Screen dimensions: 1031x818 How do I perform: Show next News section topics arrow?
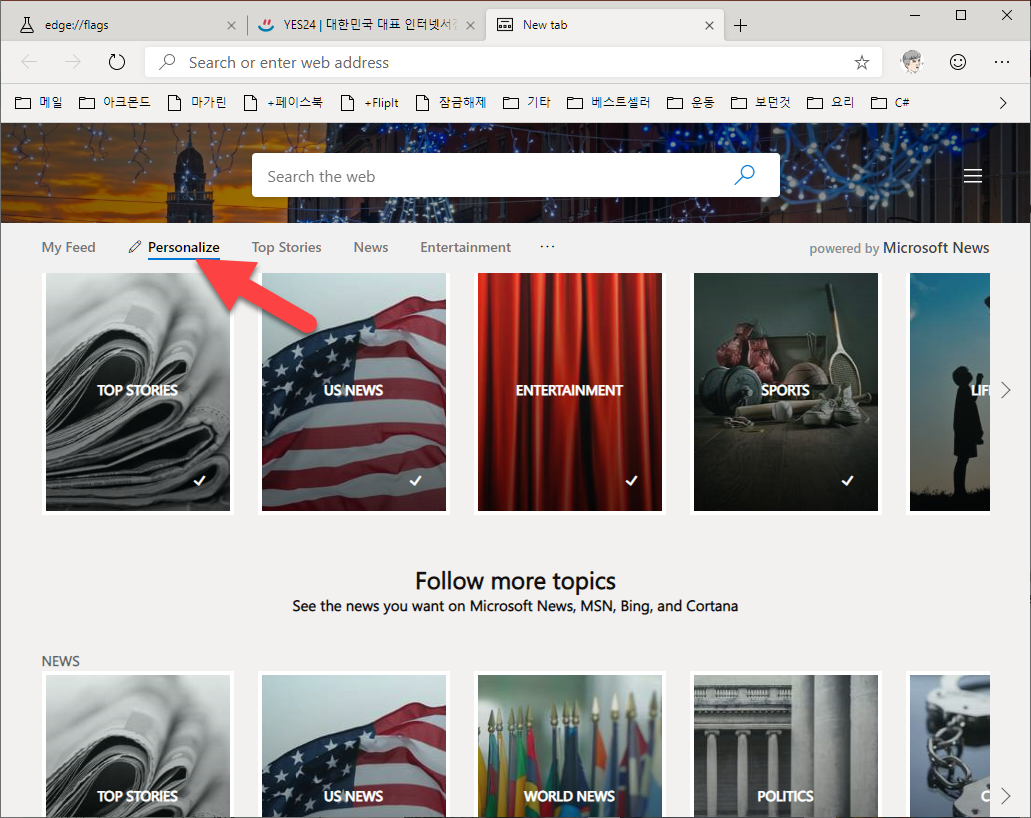1005,796
